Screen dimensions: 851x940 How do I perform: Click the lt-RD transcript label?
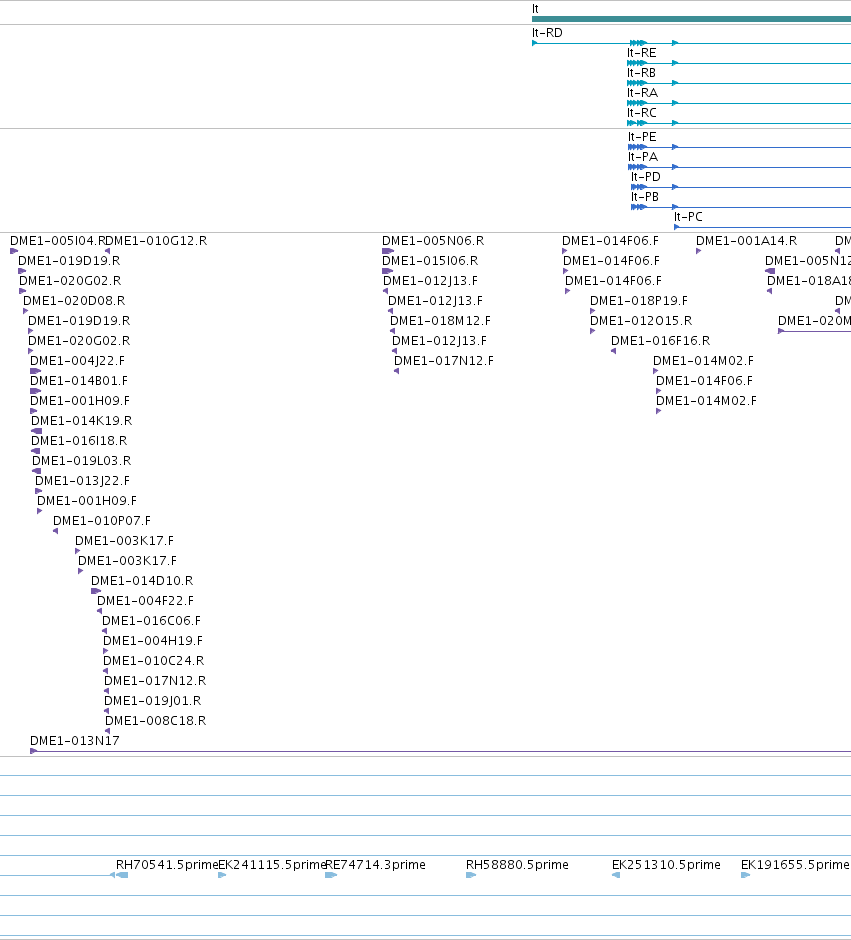pyautogui.click(x=547, y=33)
